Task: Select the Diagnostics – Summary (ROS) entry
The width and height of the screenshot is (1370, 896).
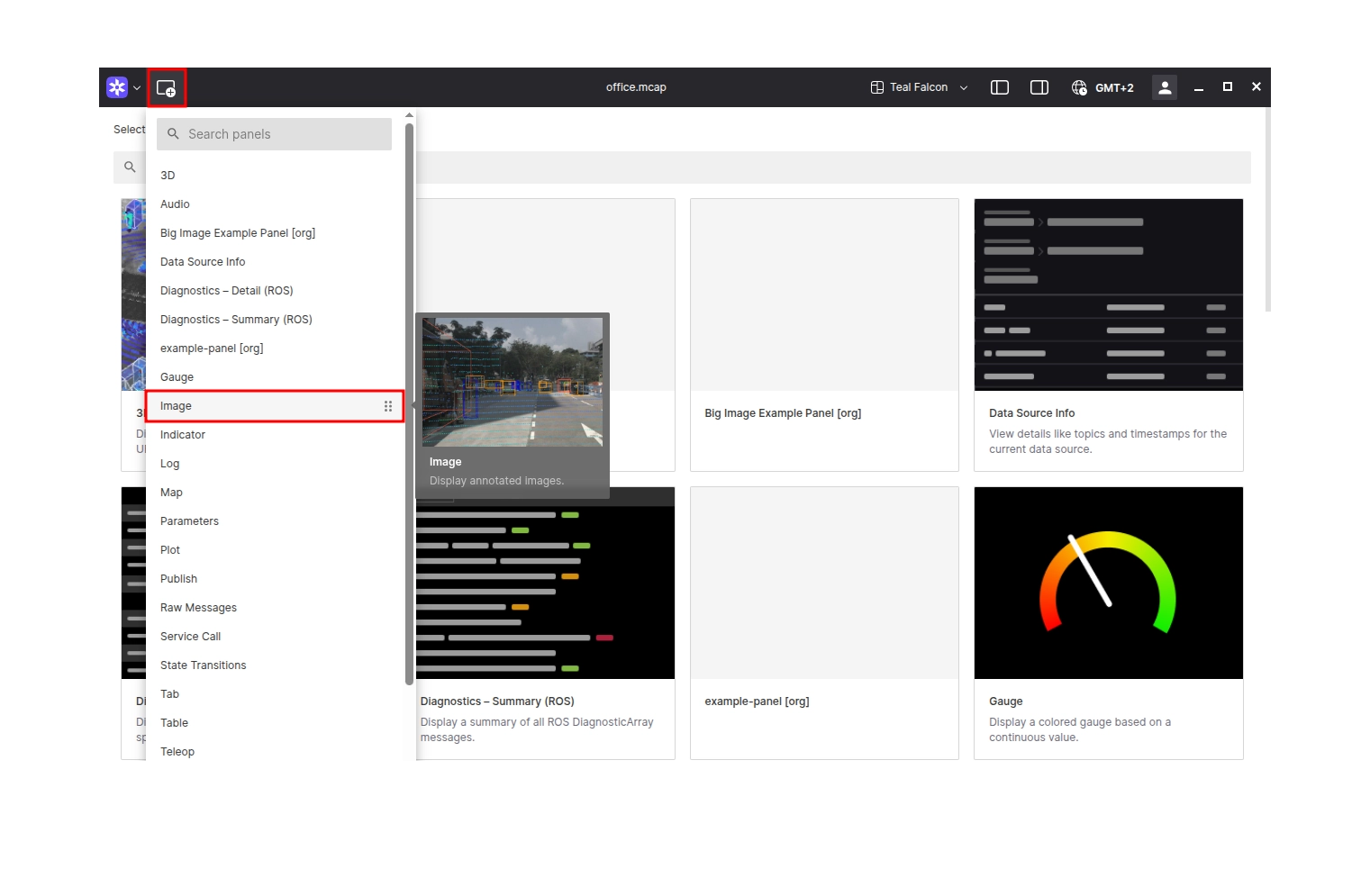Action: 236,319
